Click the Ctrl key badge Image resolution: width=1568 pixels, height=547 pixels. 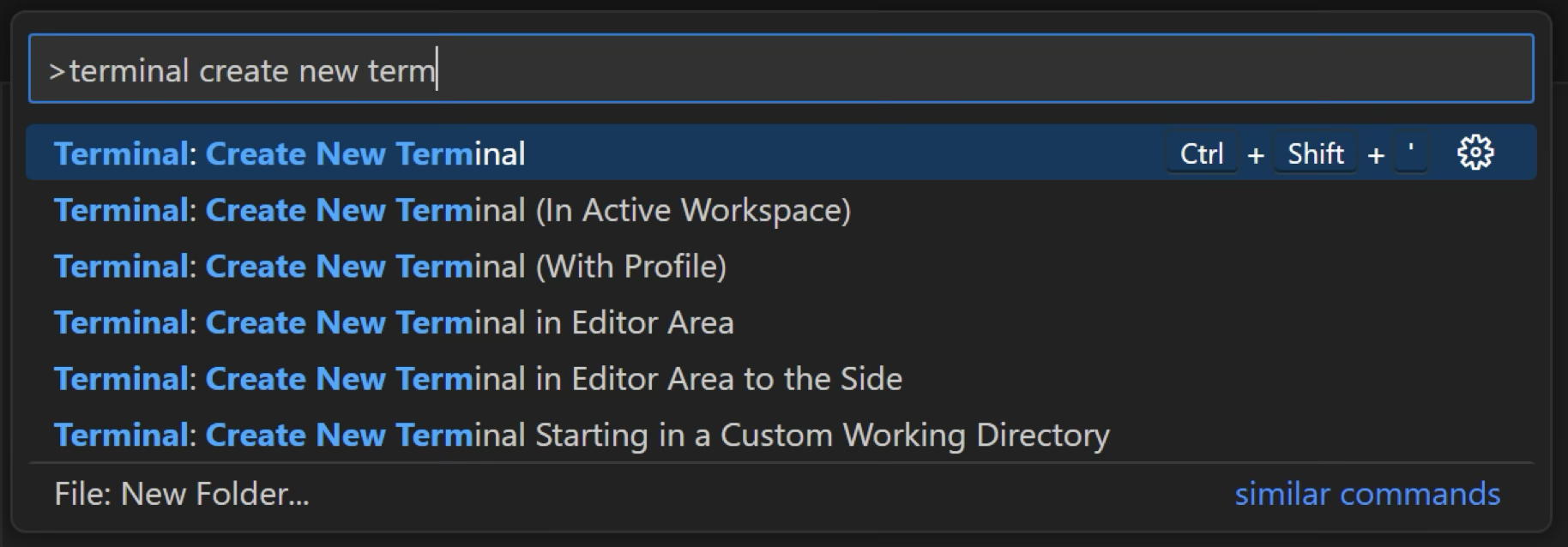[1202, 153]
